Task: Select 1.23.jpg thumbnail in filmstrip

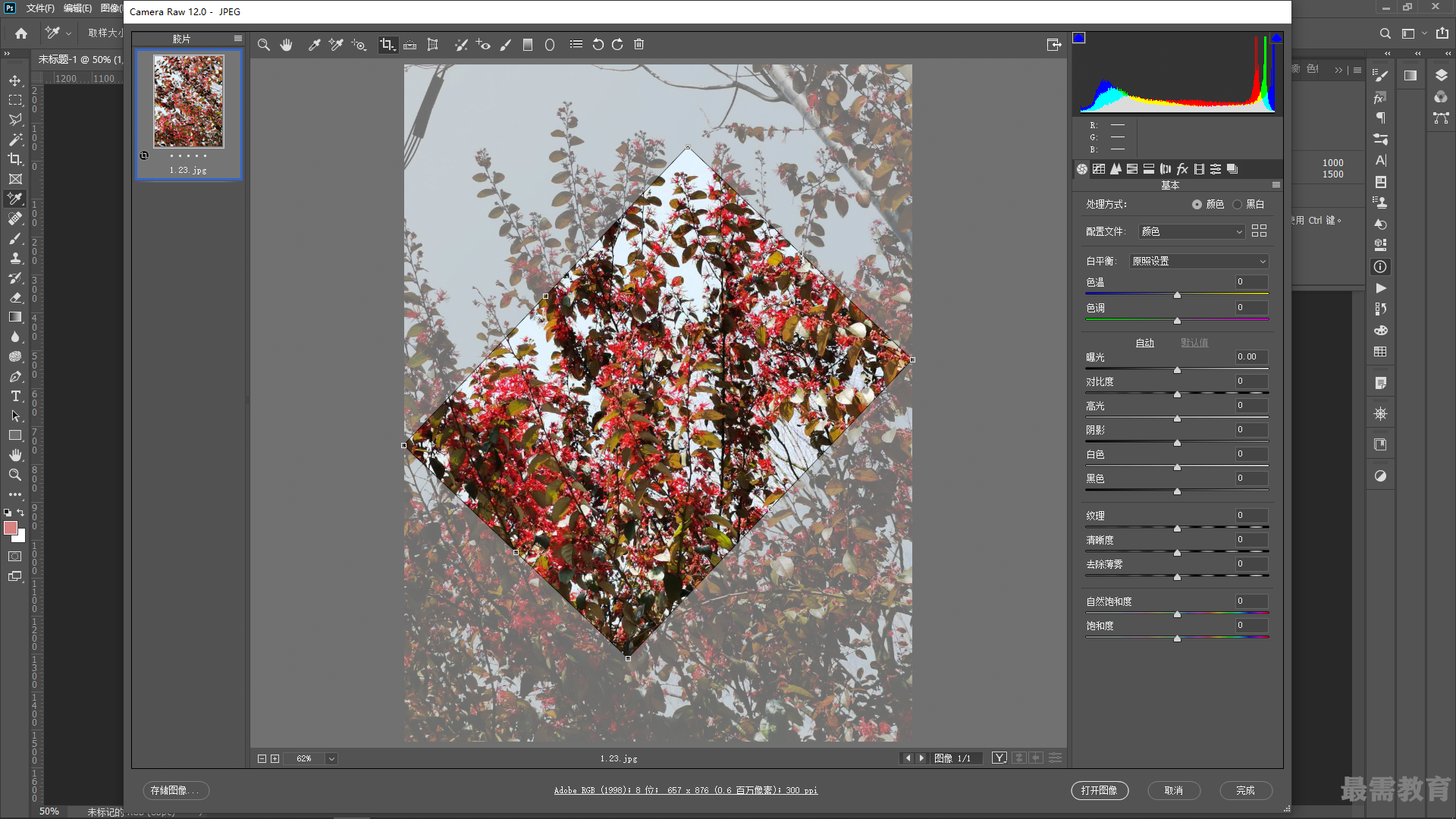Action: pos(189,102)
